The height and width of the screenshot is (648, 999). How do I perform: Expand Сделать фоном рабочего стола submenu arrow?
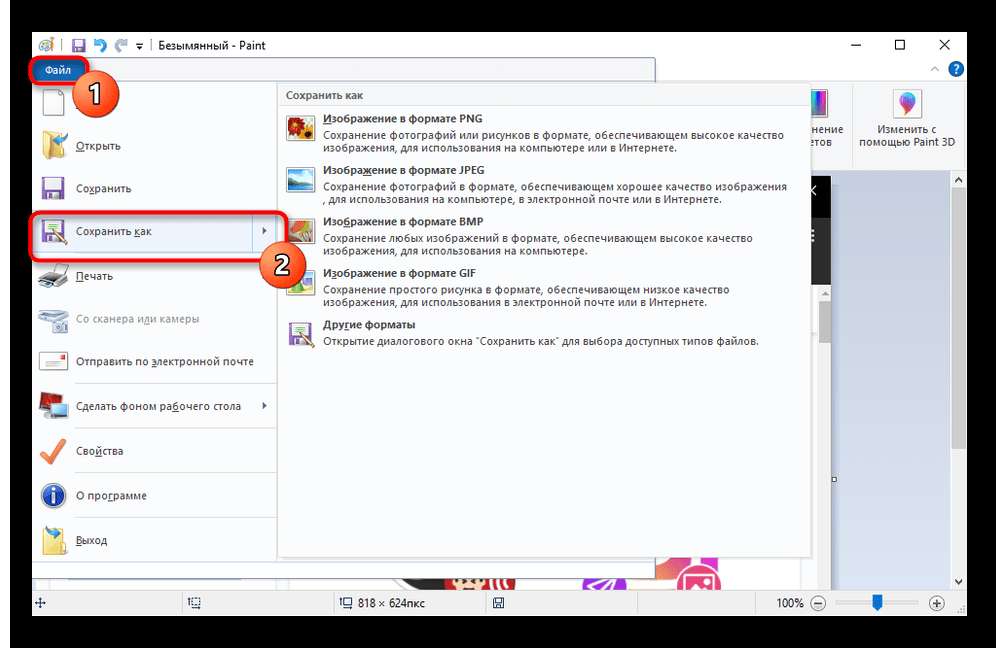click(x=264, y=406)
